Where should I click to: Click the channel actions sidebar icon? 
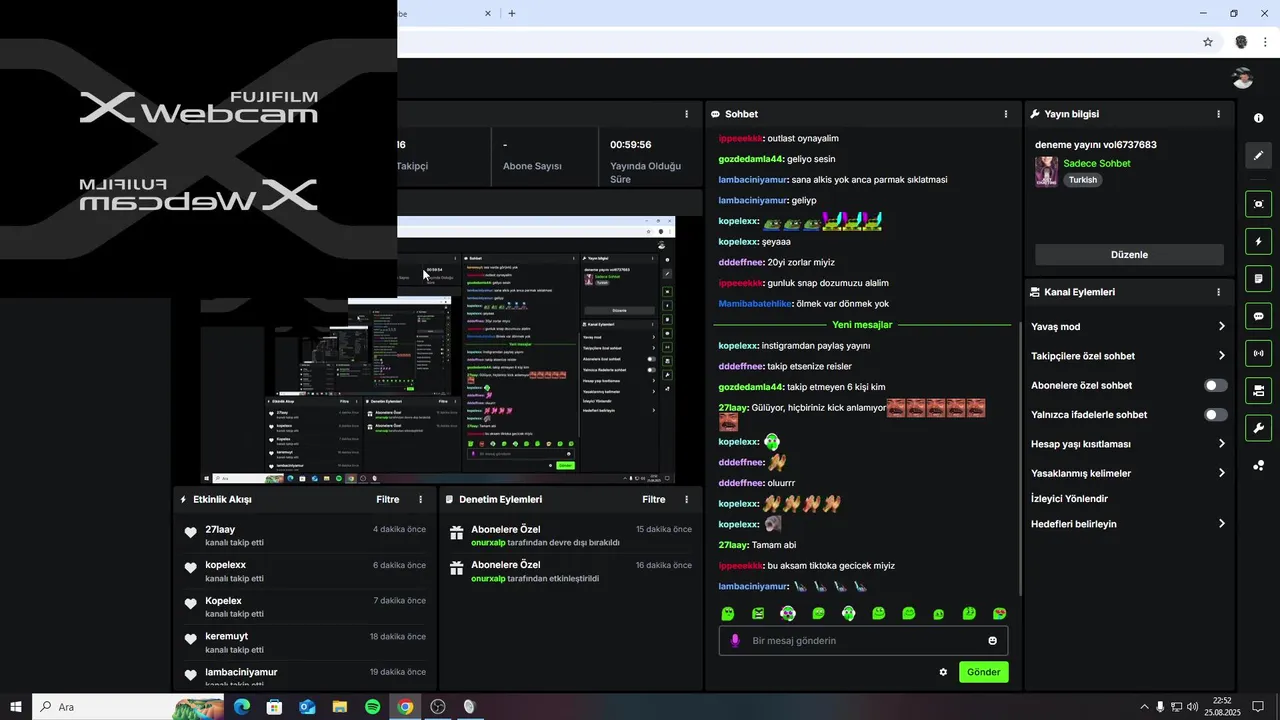pos(1258,390)
